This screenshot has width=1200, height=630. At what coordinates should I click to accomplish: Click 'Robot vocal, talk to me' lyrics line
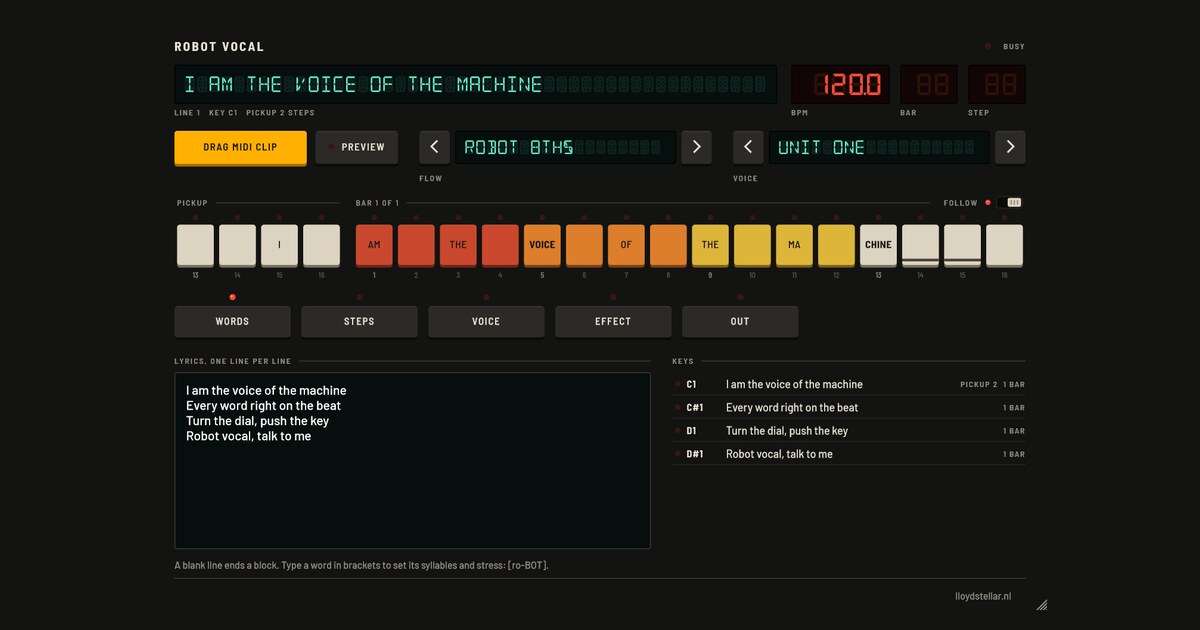[x=248, y=436]
